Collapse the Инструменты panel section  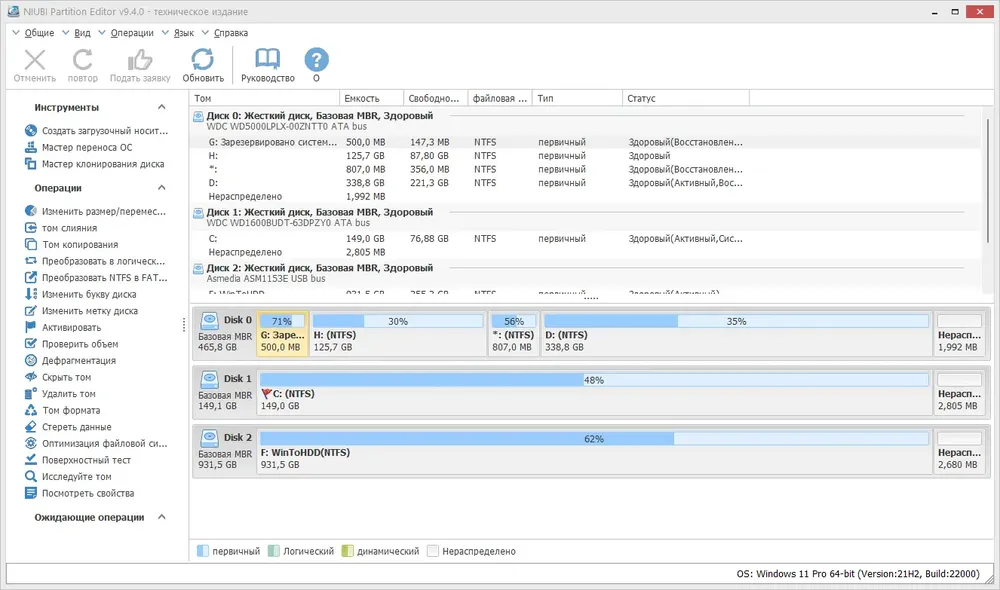[x=162, y=107]
